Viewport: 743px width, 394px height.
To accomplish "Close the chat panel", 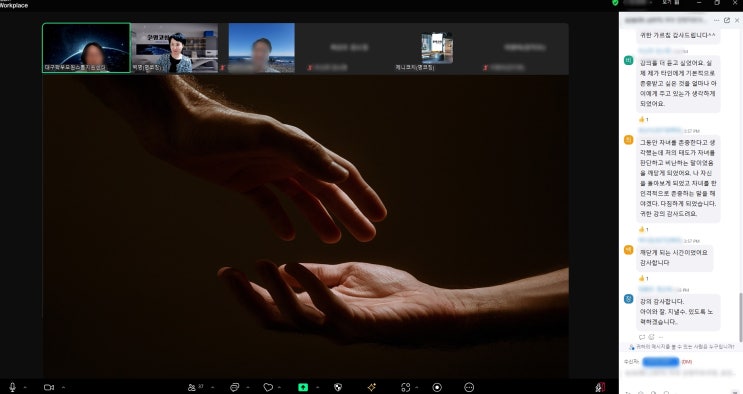I will click(737, 20).
